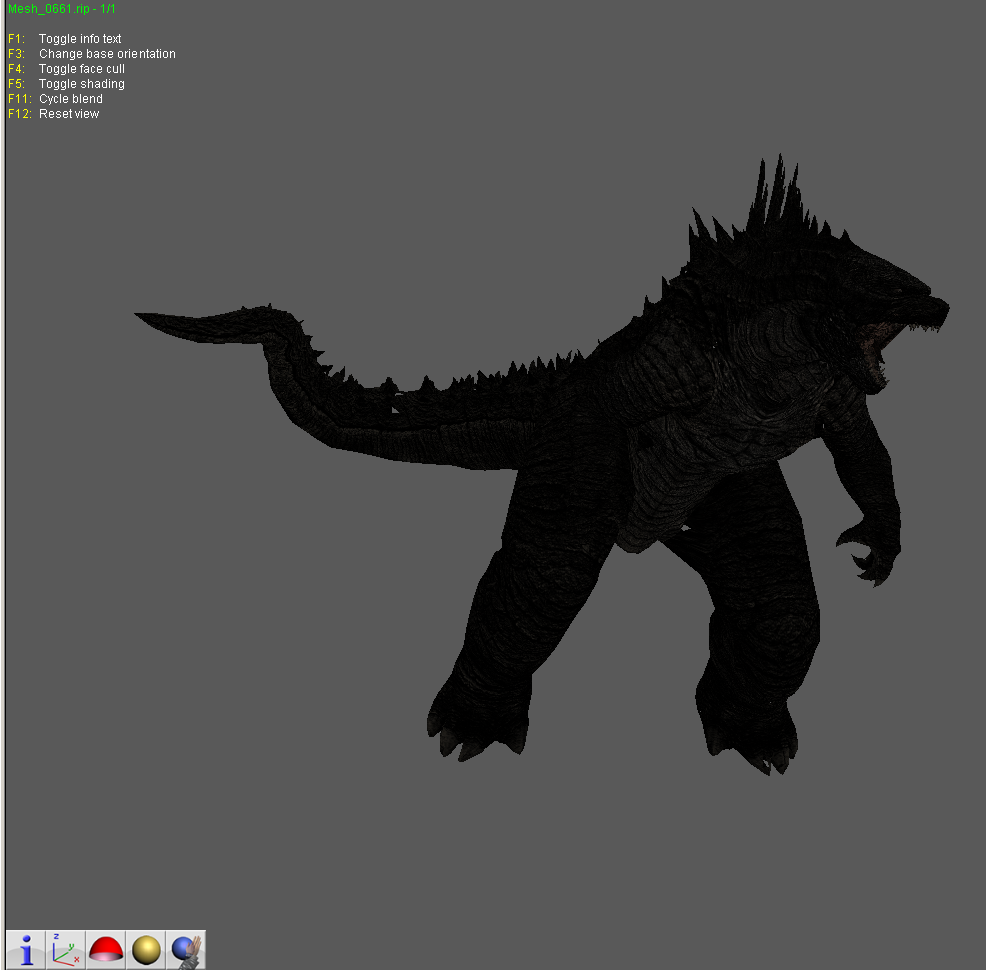Click the blue info "i" icon
This screenshot has height=970, width=986.
pyautogui.click(x=26, y=949)
